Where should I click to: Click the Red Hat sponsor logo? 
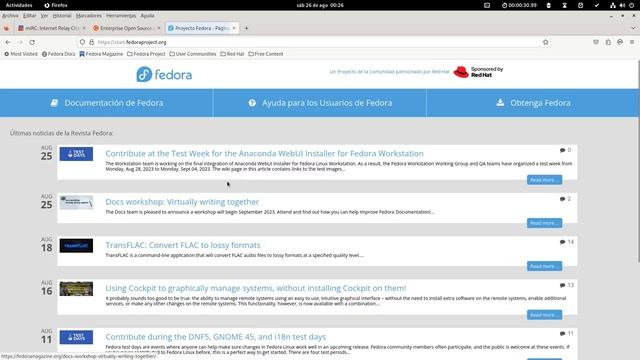[x=478, y=72]
